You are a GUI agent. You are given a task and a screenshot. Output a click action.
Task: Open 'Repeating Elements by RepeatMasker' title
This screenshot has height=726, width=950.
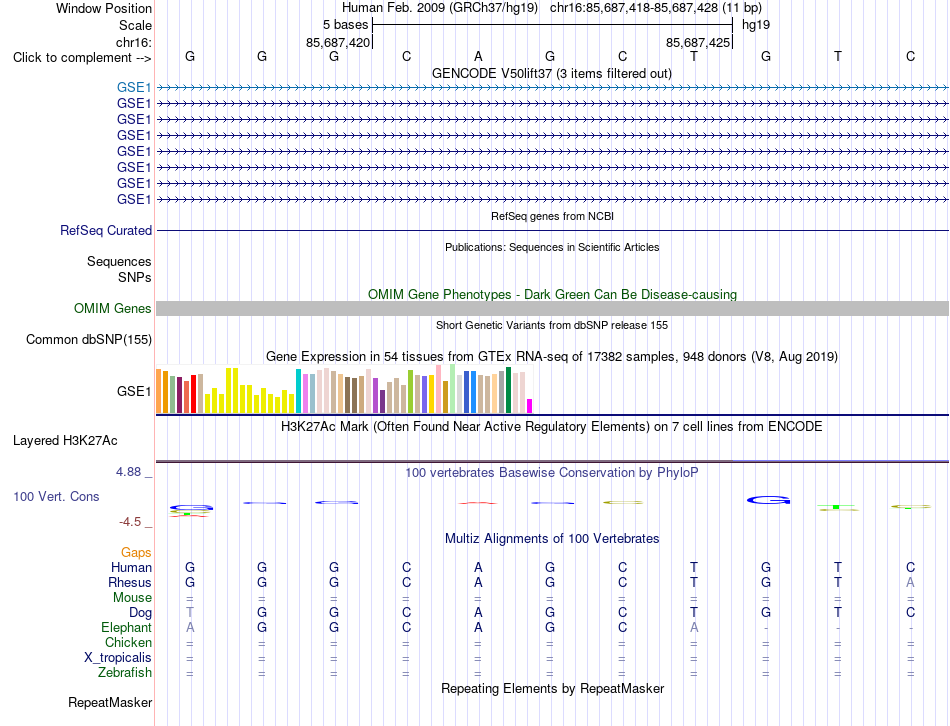552,689
